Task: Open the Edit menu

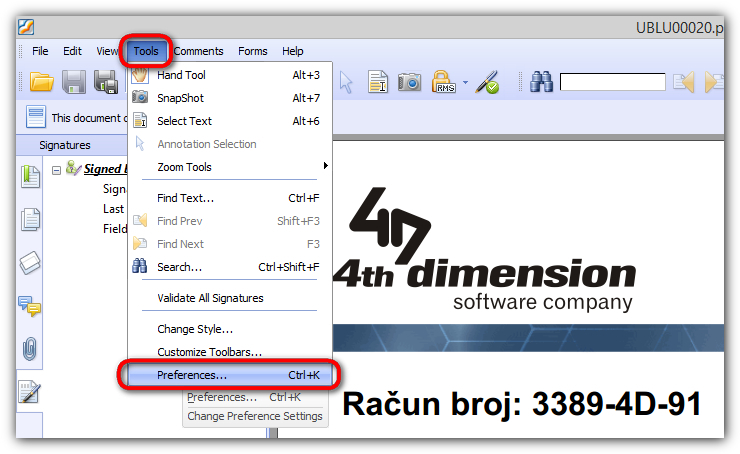Action: coord(72,51)
